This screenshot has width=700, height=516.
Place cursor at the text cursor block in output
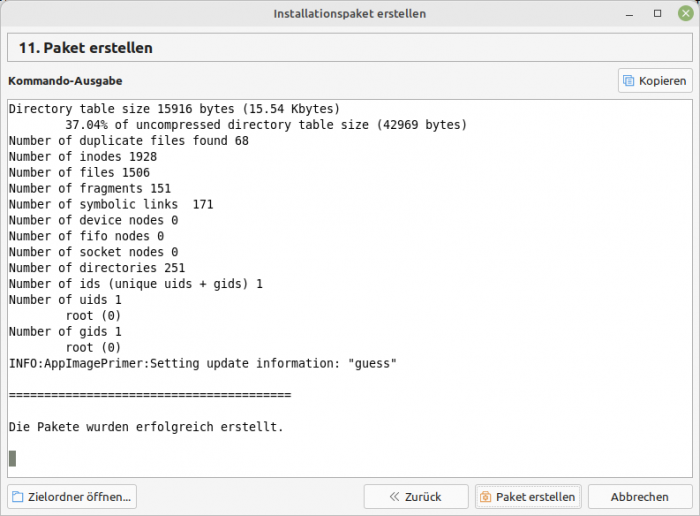[x=12, y=459]
